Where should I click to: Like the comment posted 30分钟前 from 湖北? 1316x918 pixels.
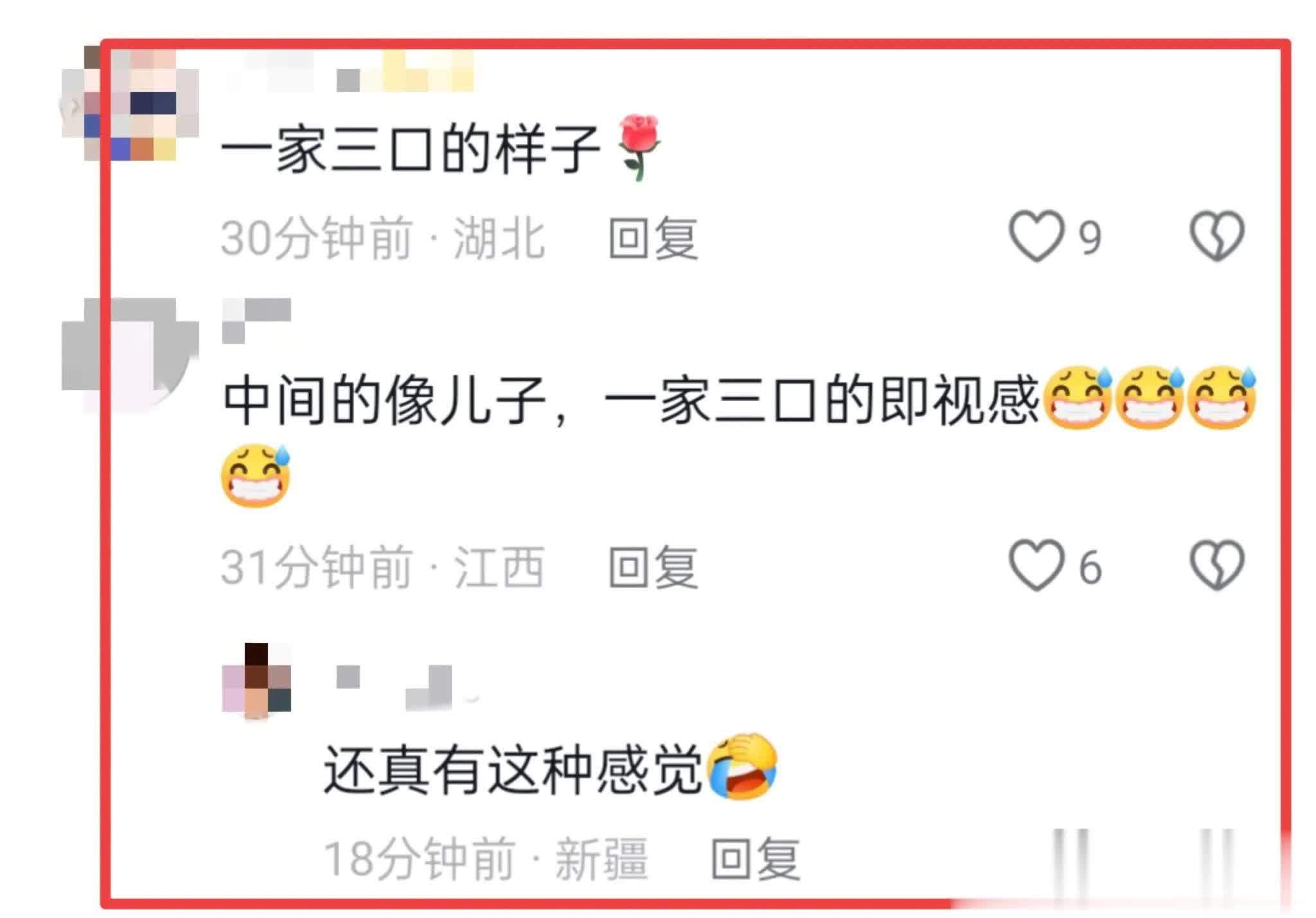point(1036,236)
